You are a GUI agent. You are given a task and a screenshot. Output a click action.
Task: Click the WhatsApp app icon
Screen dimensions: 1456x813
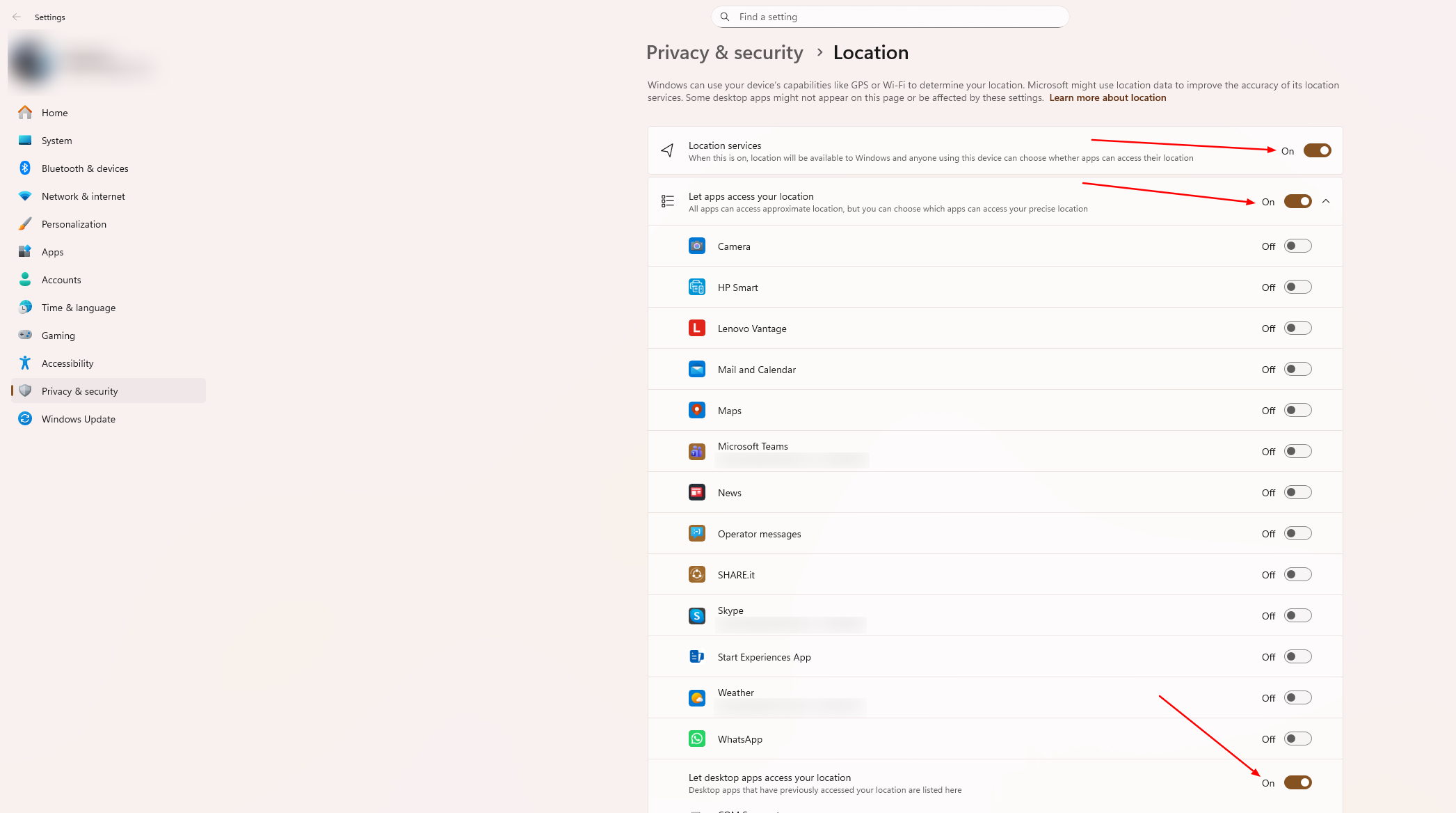696,739
